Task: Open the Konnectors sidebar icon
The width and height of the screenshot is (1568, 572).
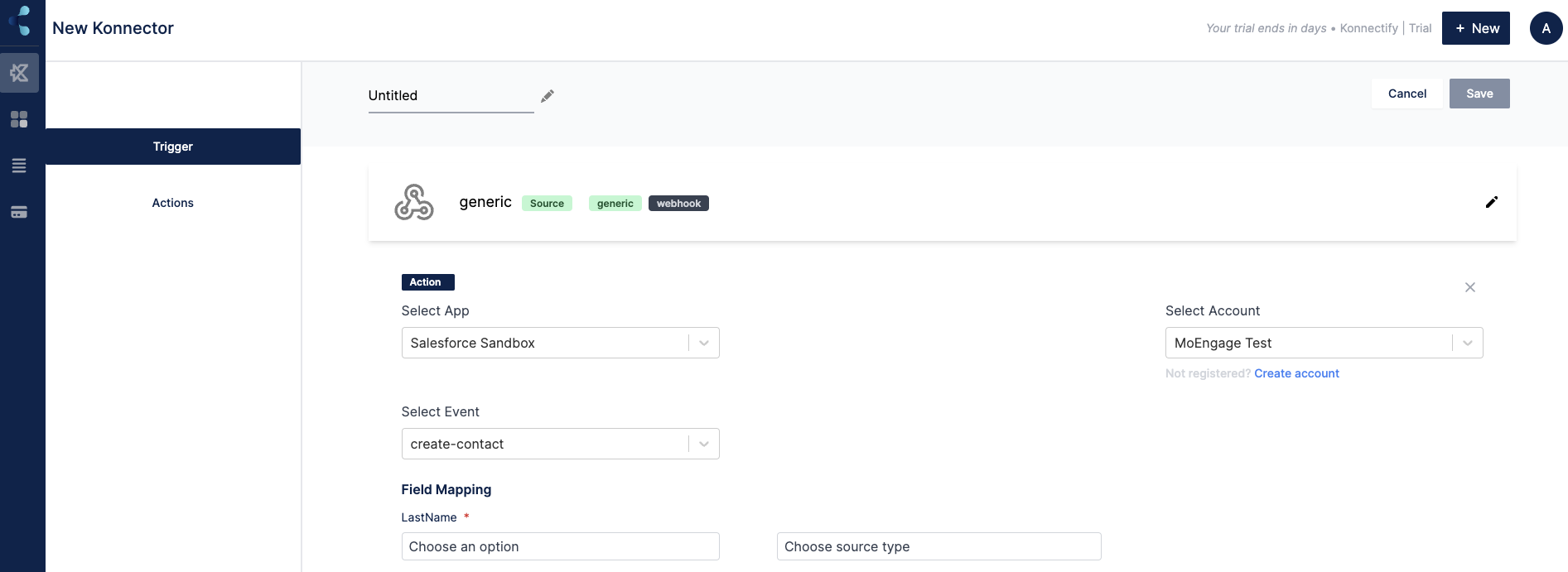Action: click(19, 74)
